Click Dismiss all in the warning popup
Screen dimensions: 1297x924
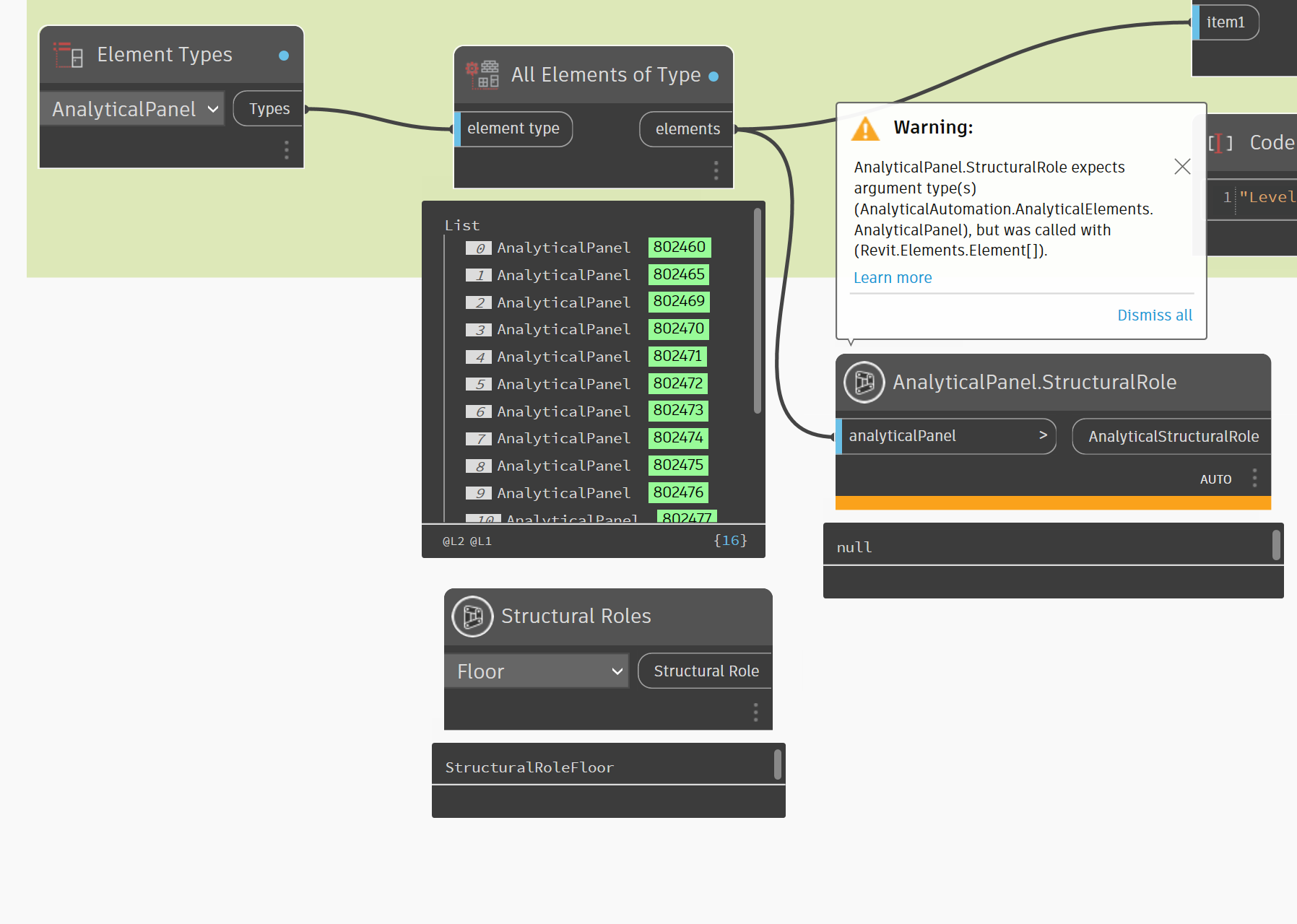coord(1153,315)
